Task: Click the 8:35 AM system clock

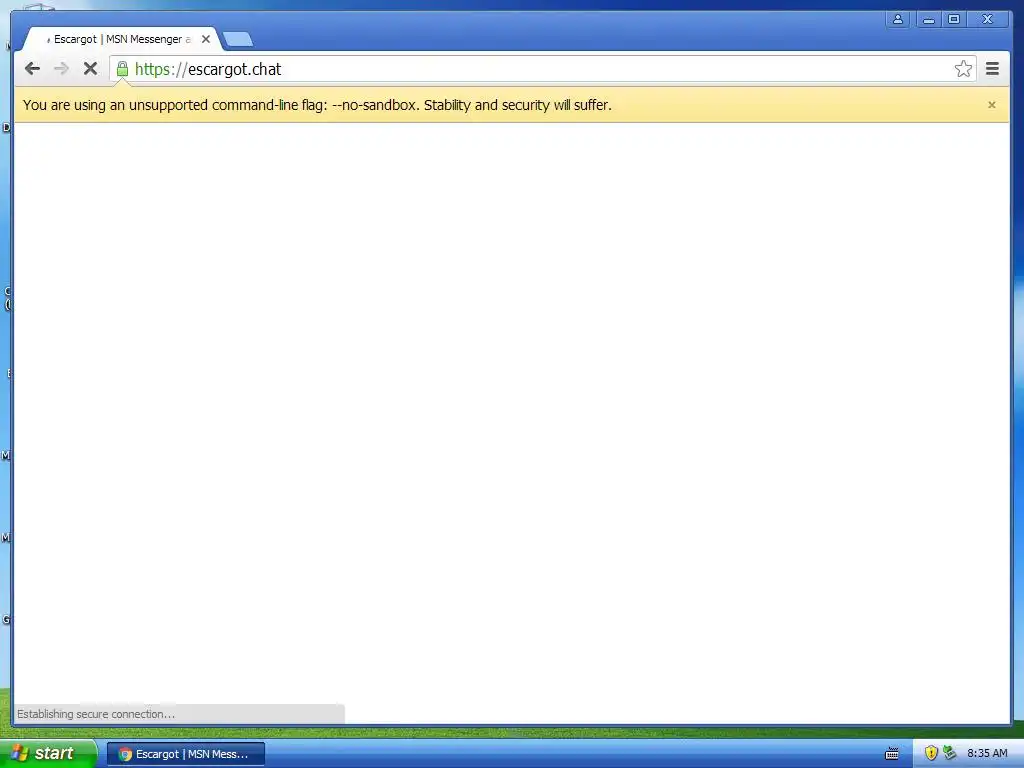Action: pos(987,753)
